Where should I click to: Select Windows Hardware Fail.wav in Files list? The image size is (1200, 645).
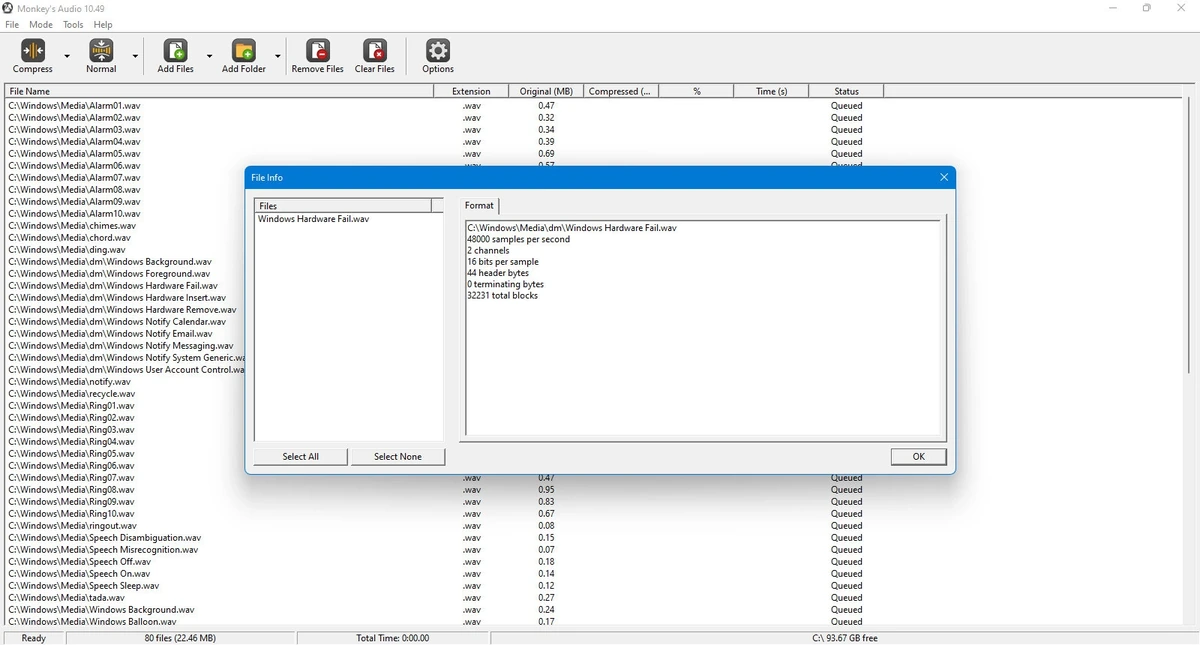coord(313,219)
